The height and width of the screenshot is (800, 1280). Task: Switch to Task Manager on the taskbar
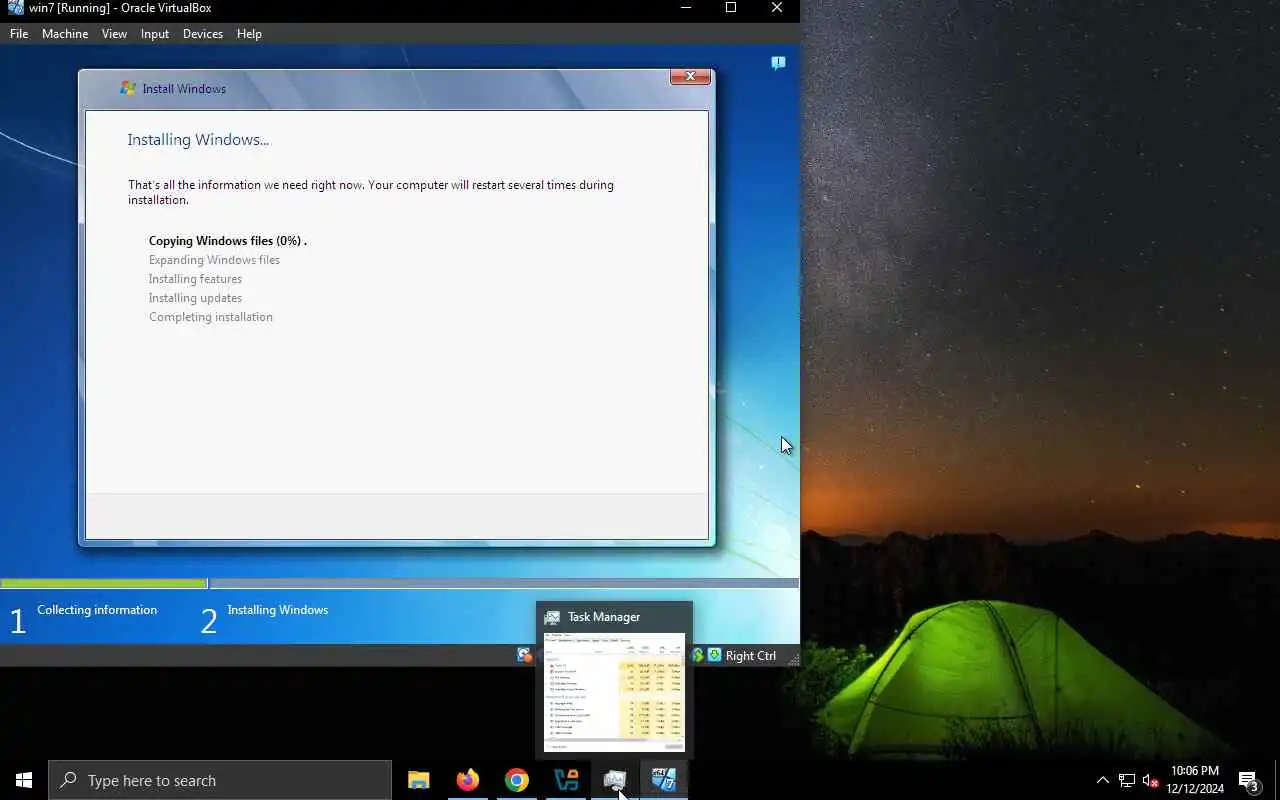click(x=615, y=780)
